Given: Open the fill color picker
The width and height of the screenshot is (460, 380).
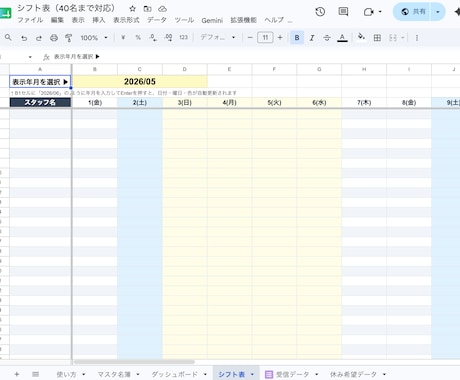Looking at the screenshot, I should pos(361,37).
